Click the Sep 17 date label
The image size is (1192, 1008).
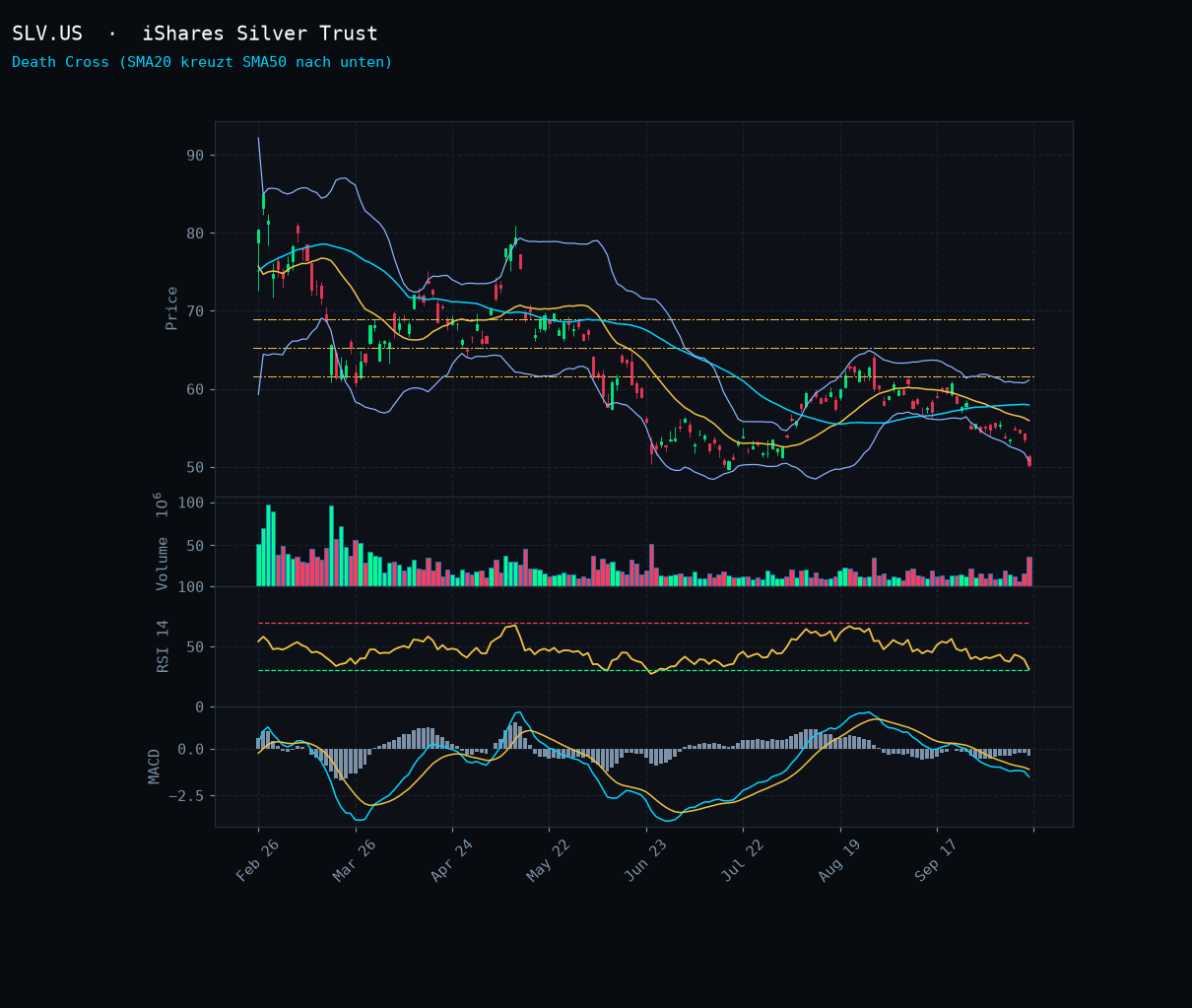[x=937, y=861]
